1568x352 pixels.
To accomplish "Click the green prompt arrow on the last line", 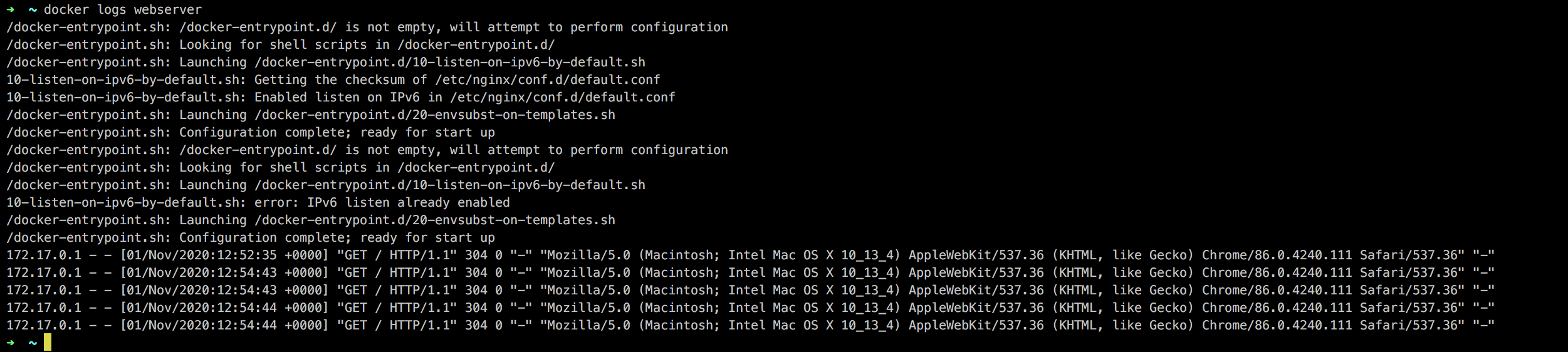I will (x=10, y=343).
